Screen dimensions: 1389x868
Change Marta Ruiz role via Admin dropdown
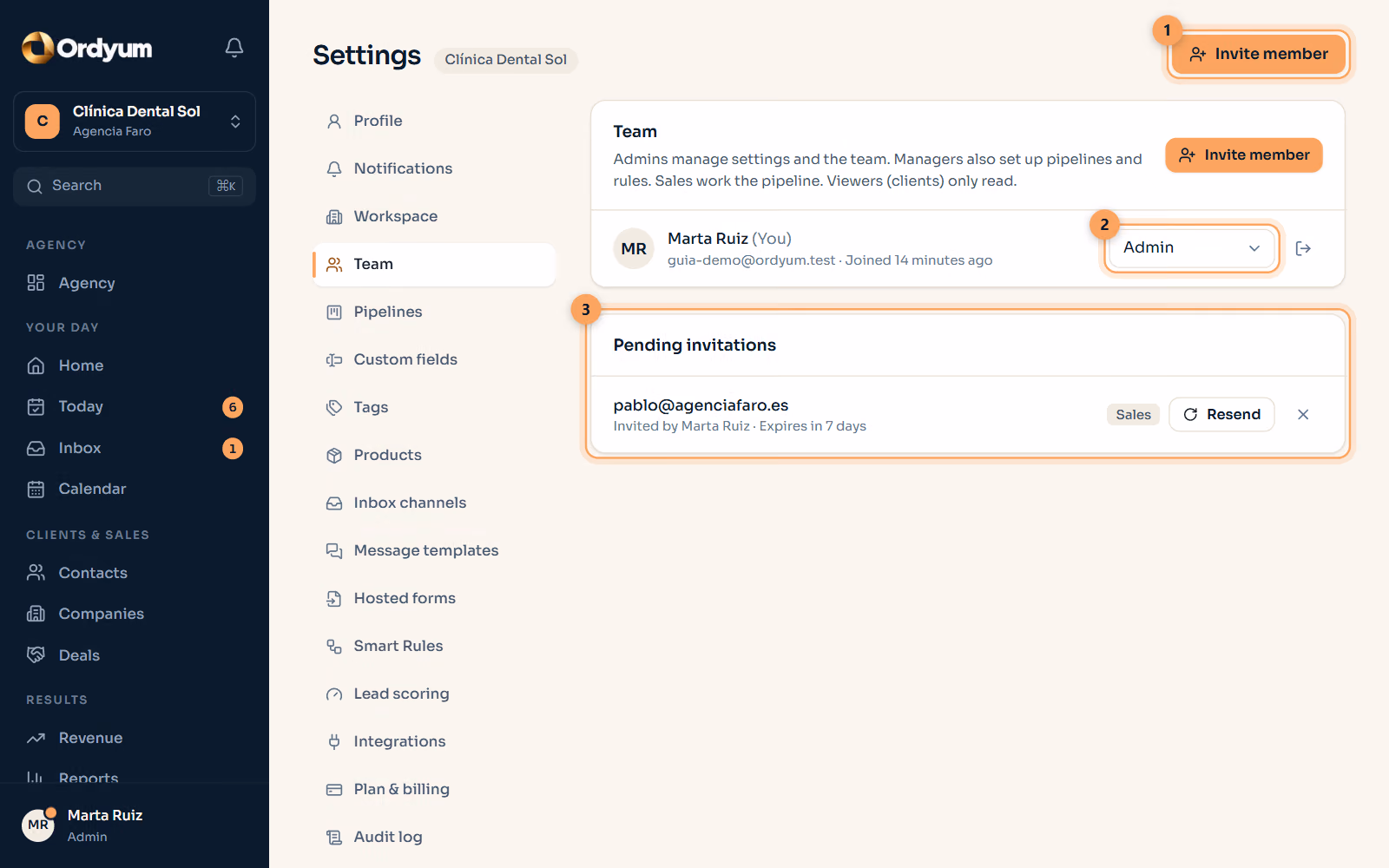(x=1191, y=248)
